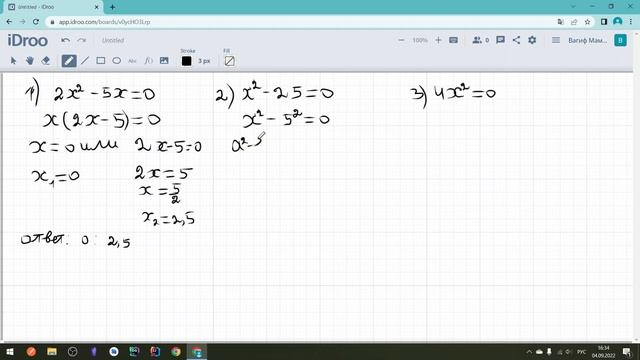Open the Chrome three-dot menu

tap(631, 22)
